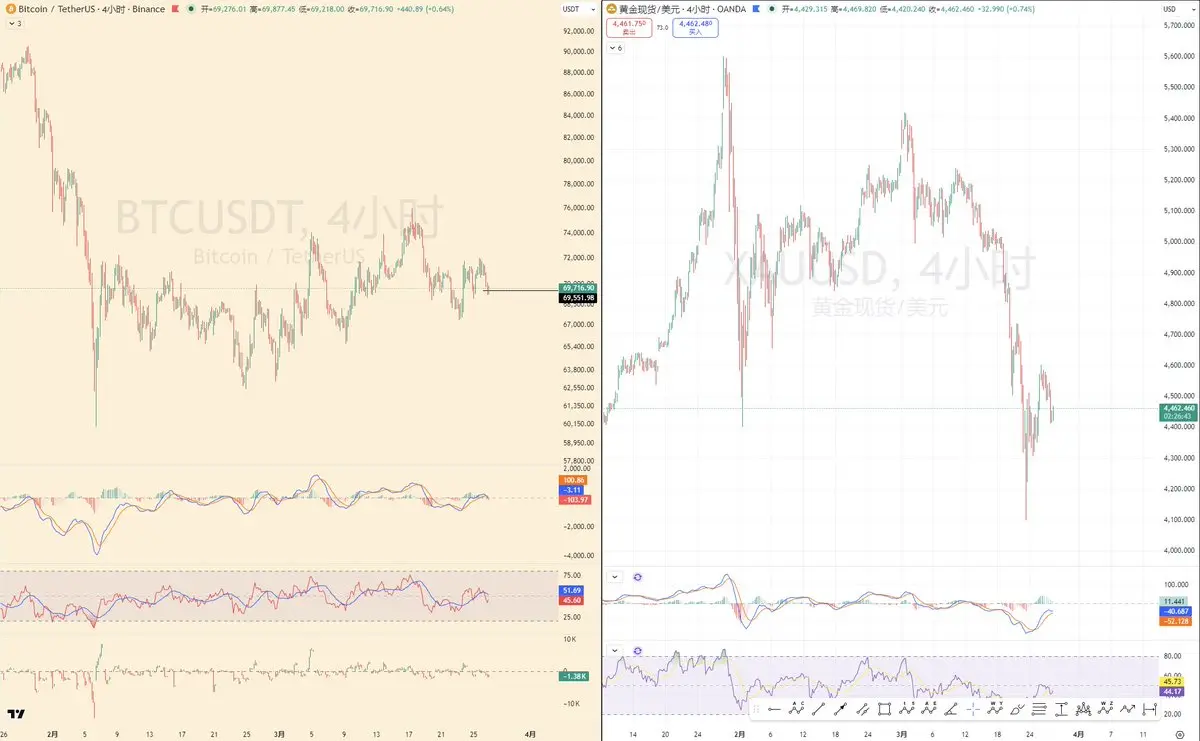
Task: Click the 4,461.75 sell button
Action: pyautogui.click(x=628, y=30)
